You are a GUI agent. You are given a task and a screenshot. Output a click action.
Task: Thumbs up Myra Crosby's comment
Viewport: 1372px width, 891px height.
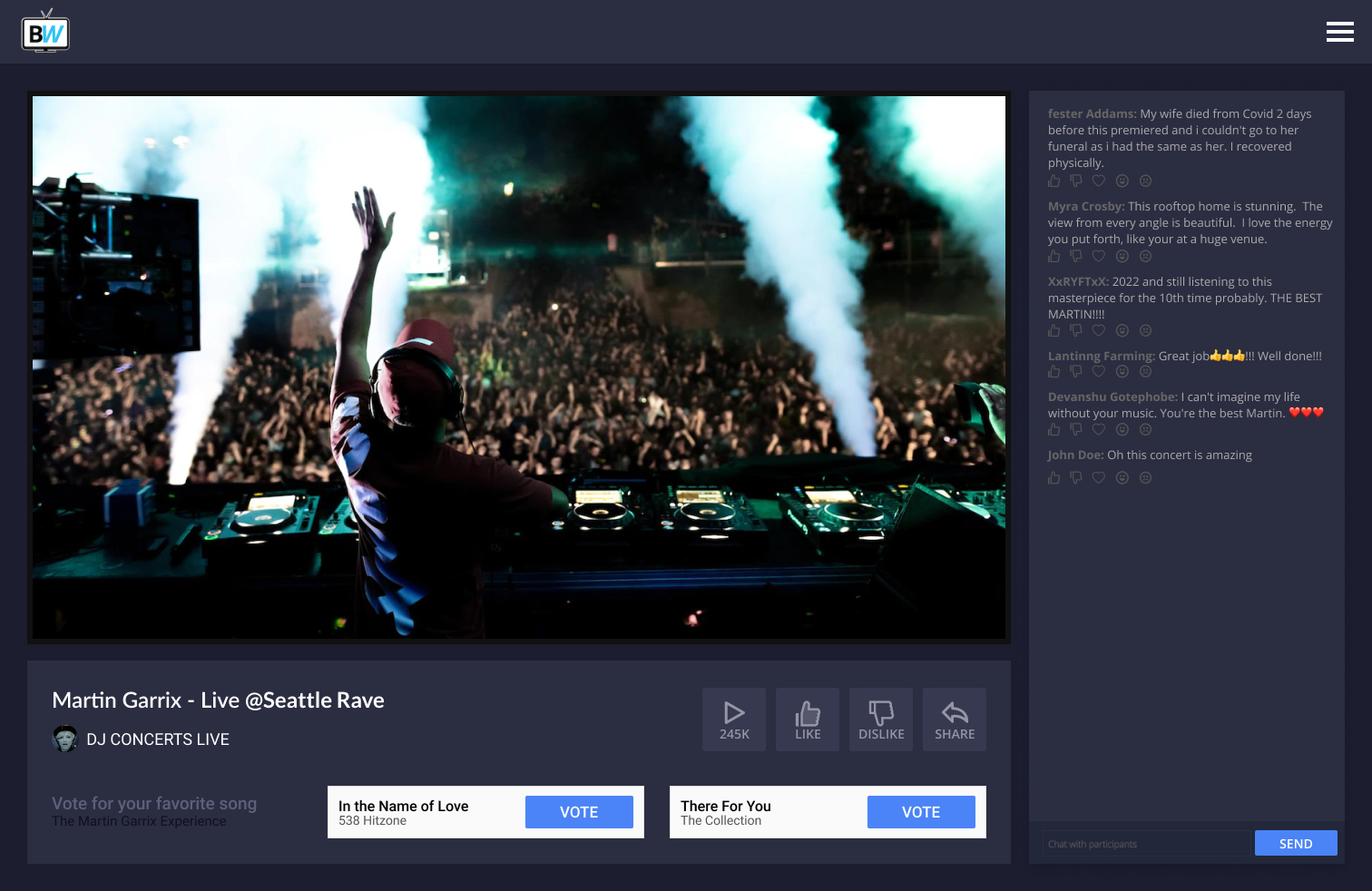click(1053, 256)
